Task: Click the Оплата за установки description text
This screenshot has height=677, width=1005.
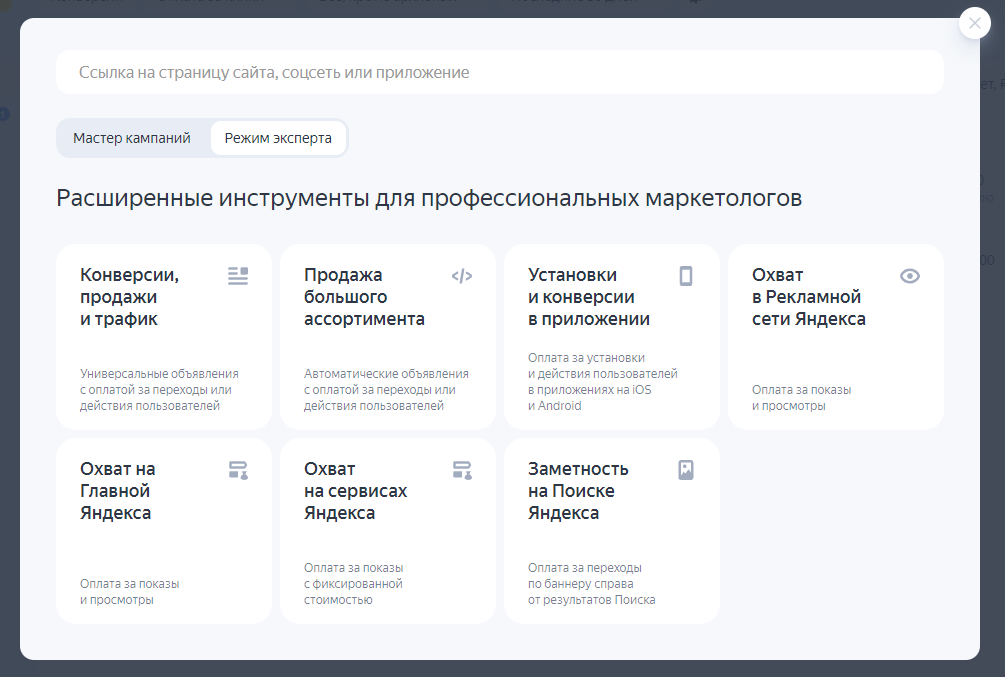Action: click(602, 381)
